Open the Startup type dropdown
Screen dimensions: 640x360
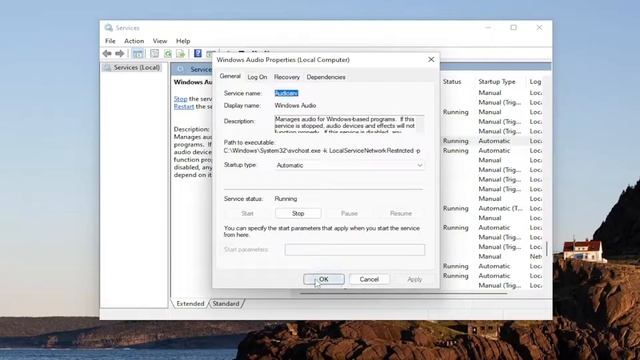(349, 165)
